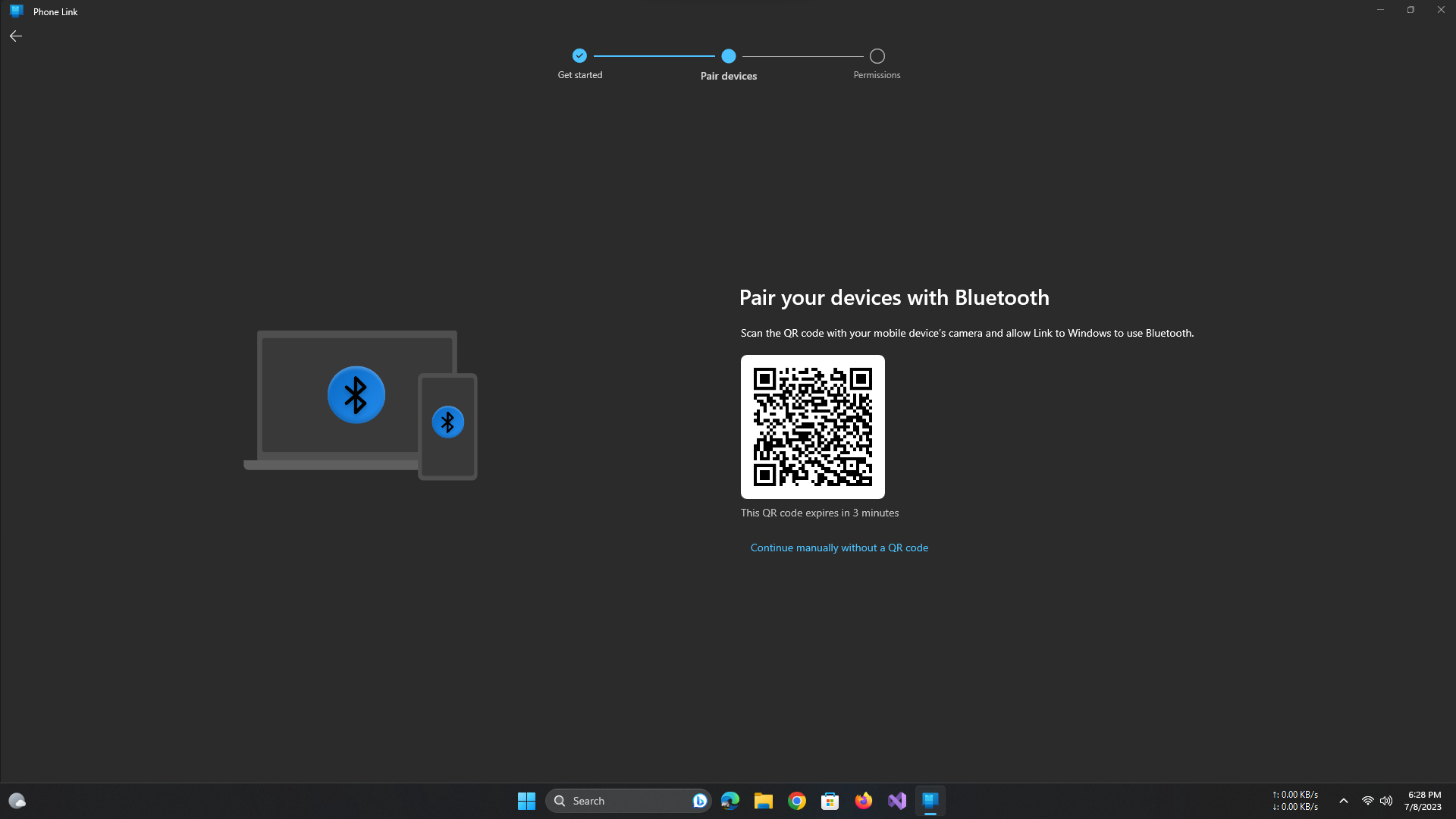Open Visual Studio from taskbar

(896, 801)
